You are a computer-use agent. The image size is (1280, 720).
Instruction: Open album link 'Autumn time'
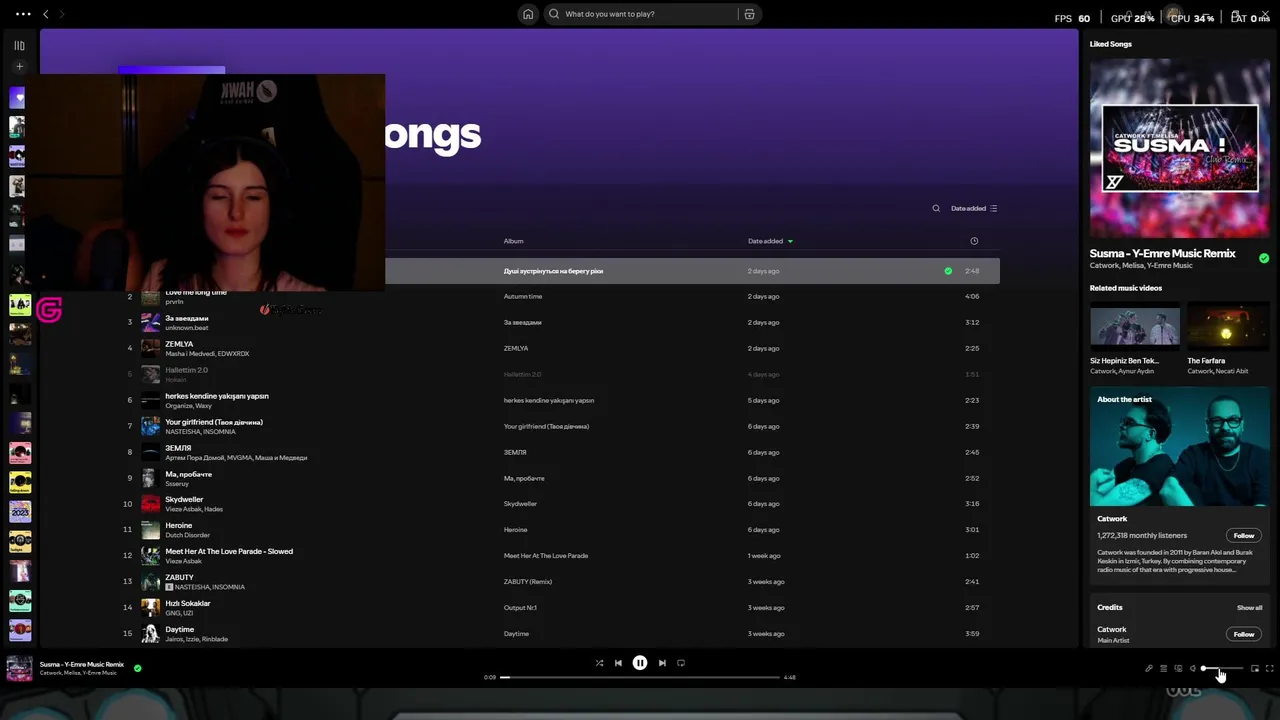click(523, 297)
